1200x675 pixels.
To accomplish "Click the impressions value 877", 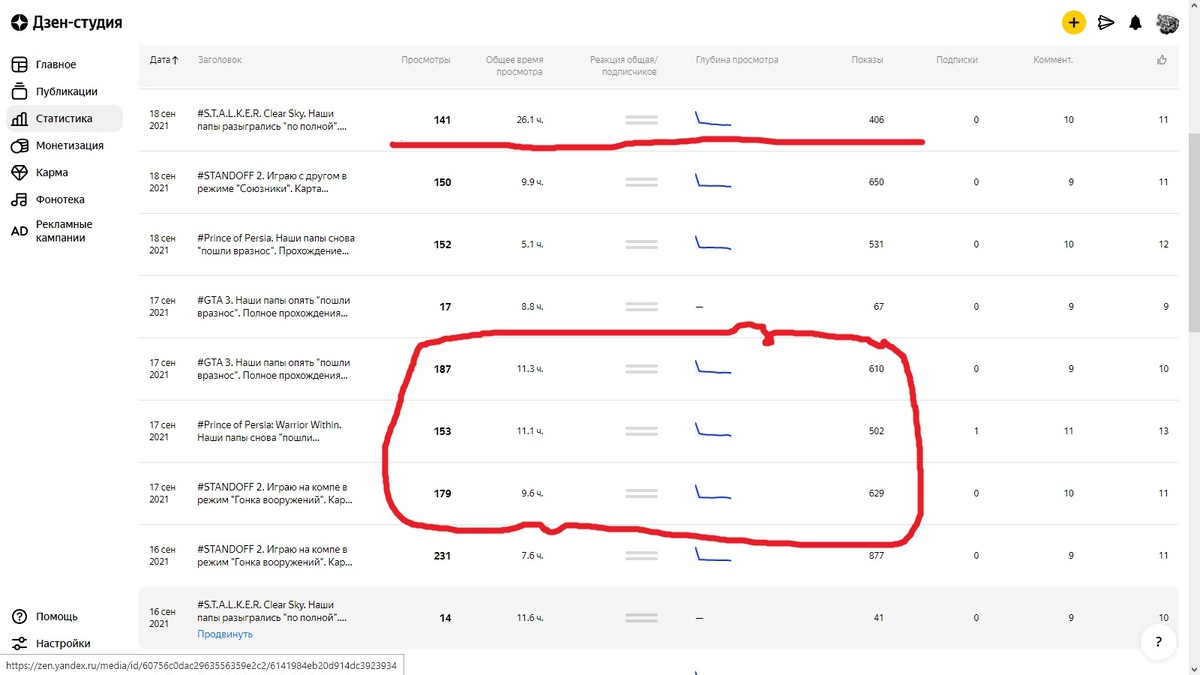I will (876, 556).
